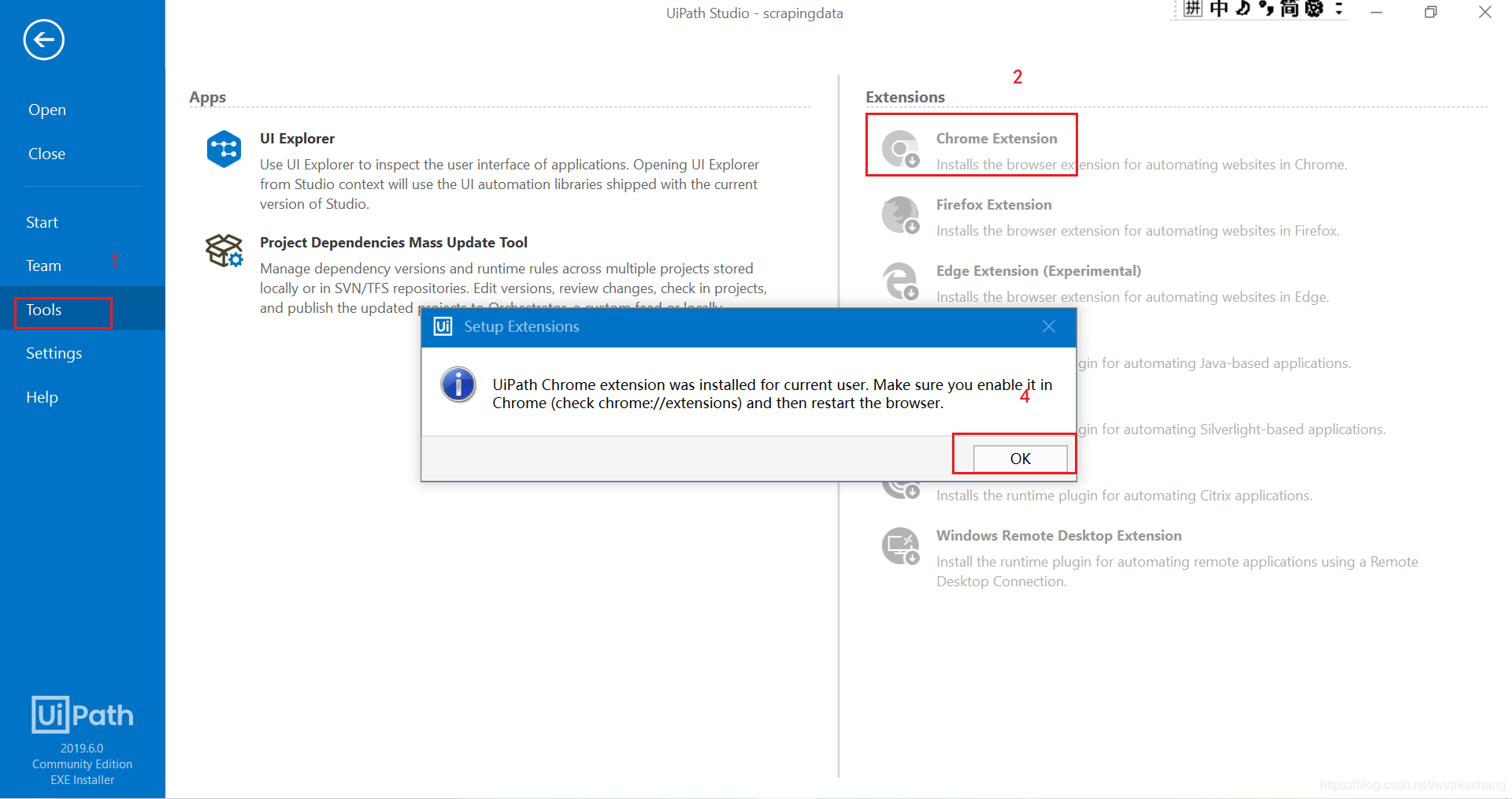Click the EXE Installer text

[x=83, y=780]
